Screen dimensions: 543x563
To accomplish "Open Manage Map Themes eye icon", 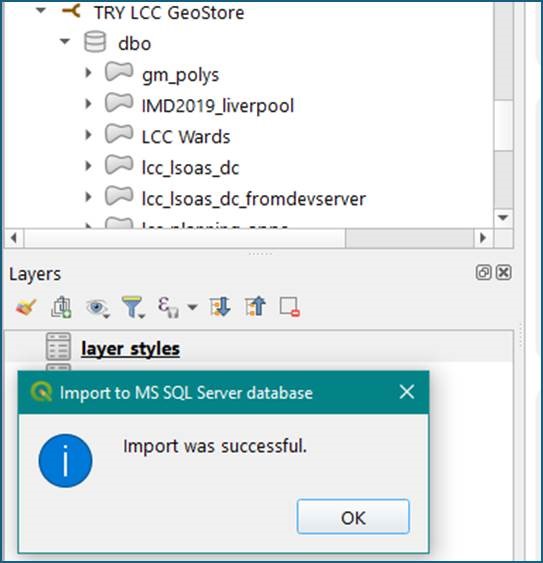I will pos(97,308).
